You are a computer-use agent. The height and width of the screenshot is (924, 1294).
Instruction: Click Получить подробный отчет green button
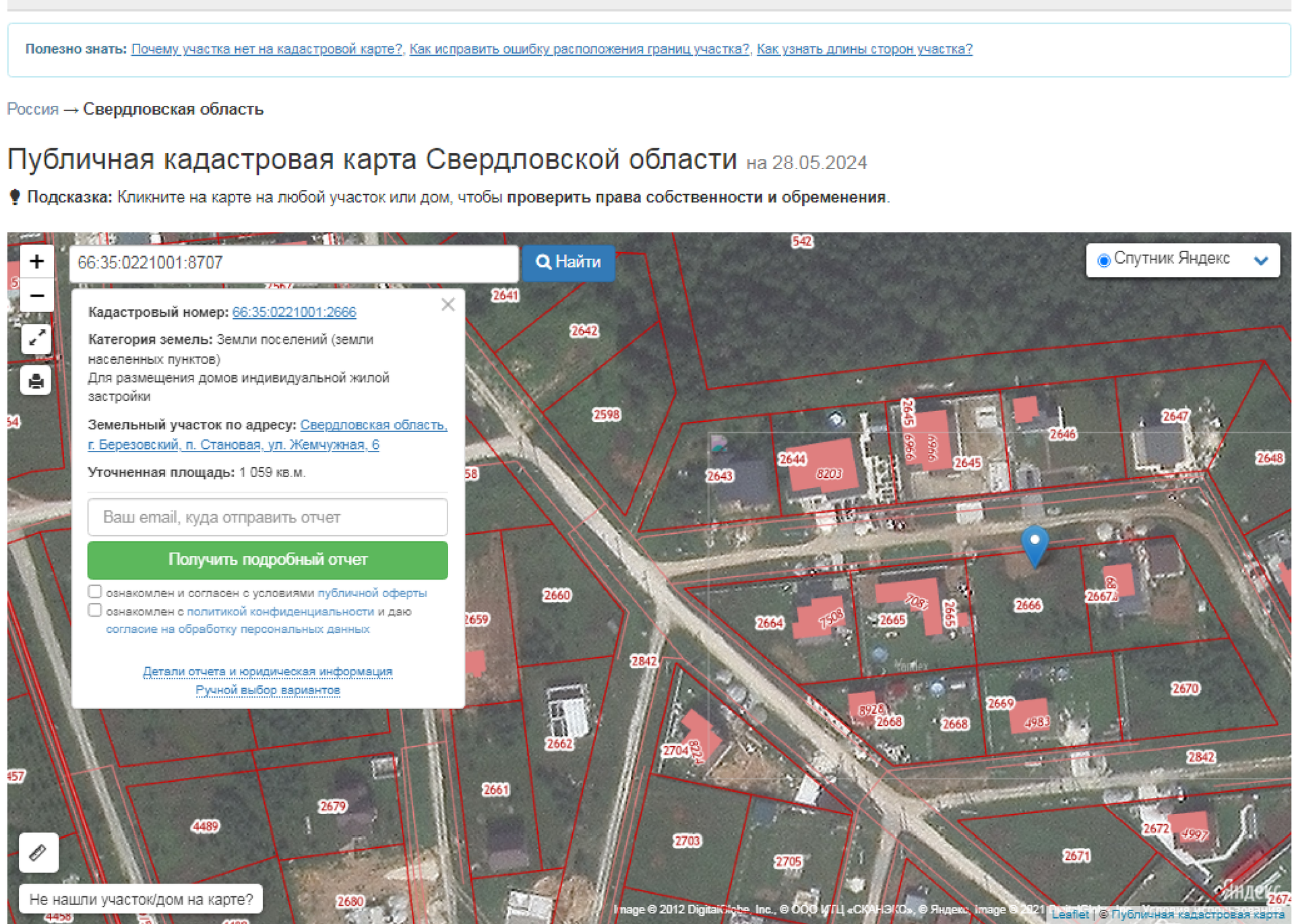[268, 560]
